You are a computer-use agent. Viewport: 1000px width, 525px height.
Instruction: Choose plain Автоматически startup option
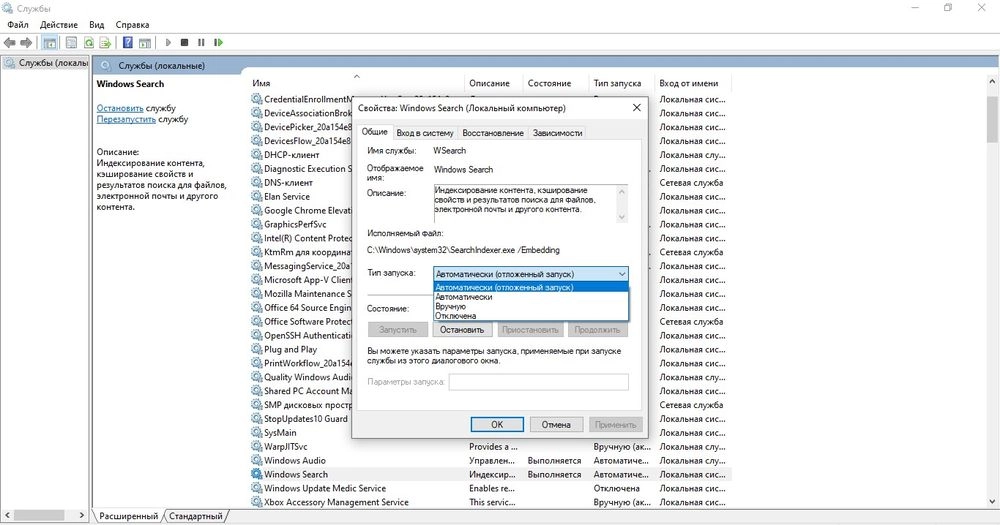click(x=531, y=297)
